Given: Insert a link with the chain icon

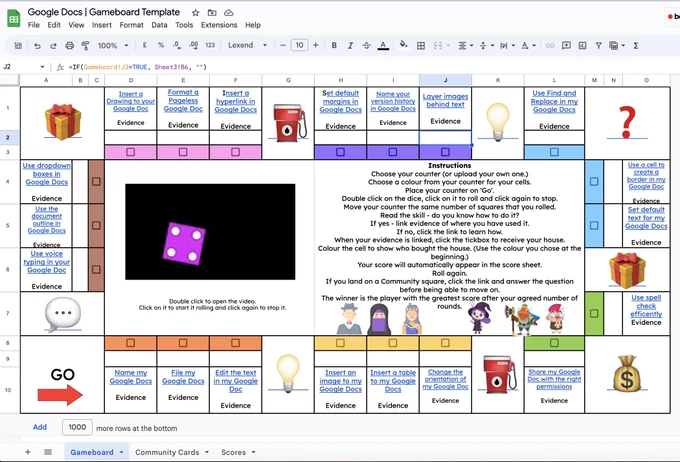Looking at the screenshot, I should pyautogui.click(x=550, y=45).
